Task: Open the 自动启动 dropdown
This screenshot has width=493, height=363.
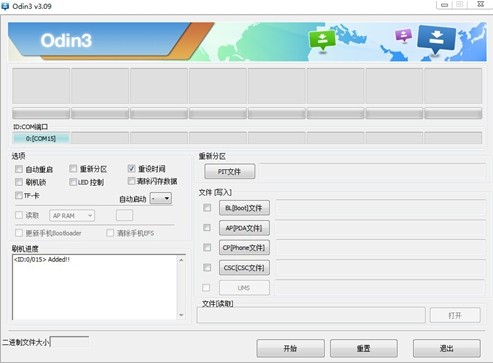Action: pyautogui.click(x=161, y=199)
